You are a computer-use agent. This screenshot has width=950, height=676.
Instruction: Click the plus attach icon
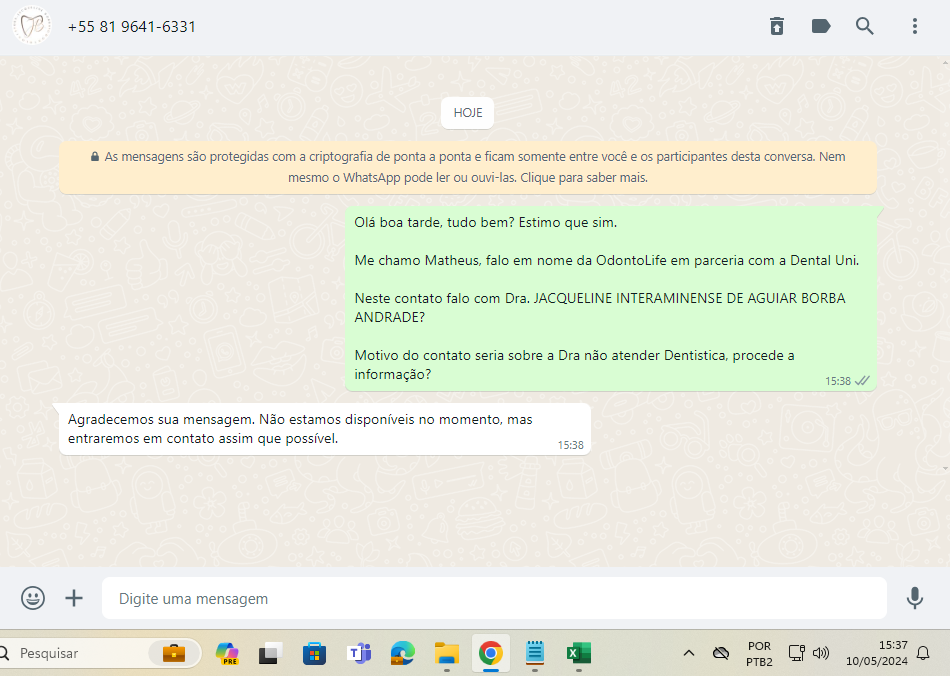pos(74,598)
